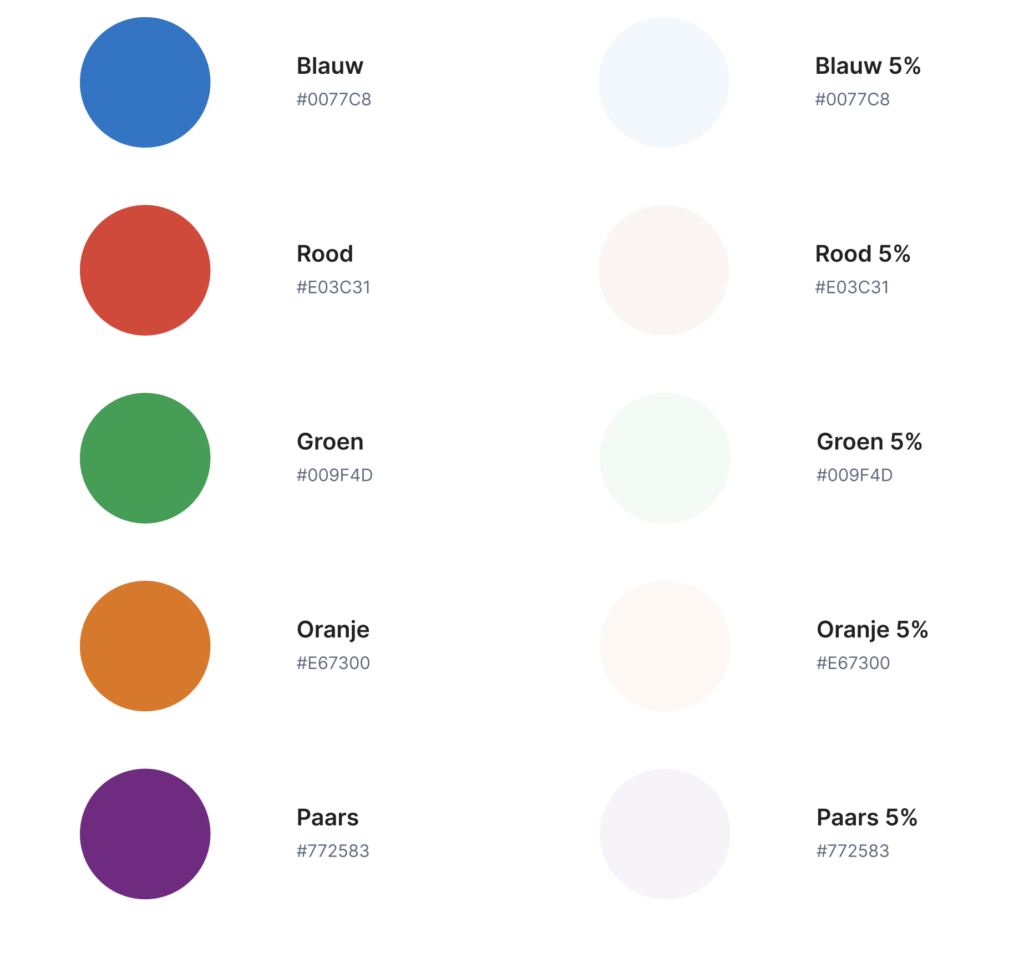Select the Groen color swatch circle
1024x973 pixels.
[x=145, y=458]
